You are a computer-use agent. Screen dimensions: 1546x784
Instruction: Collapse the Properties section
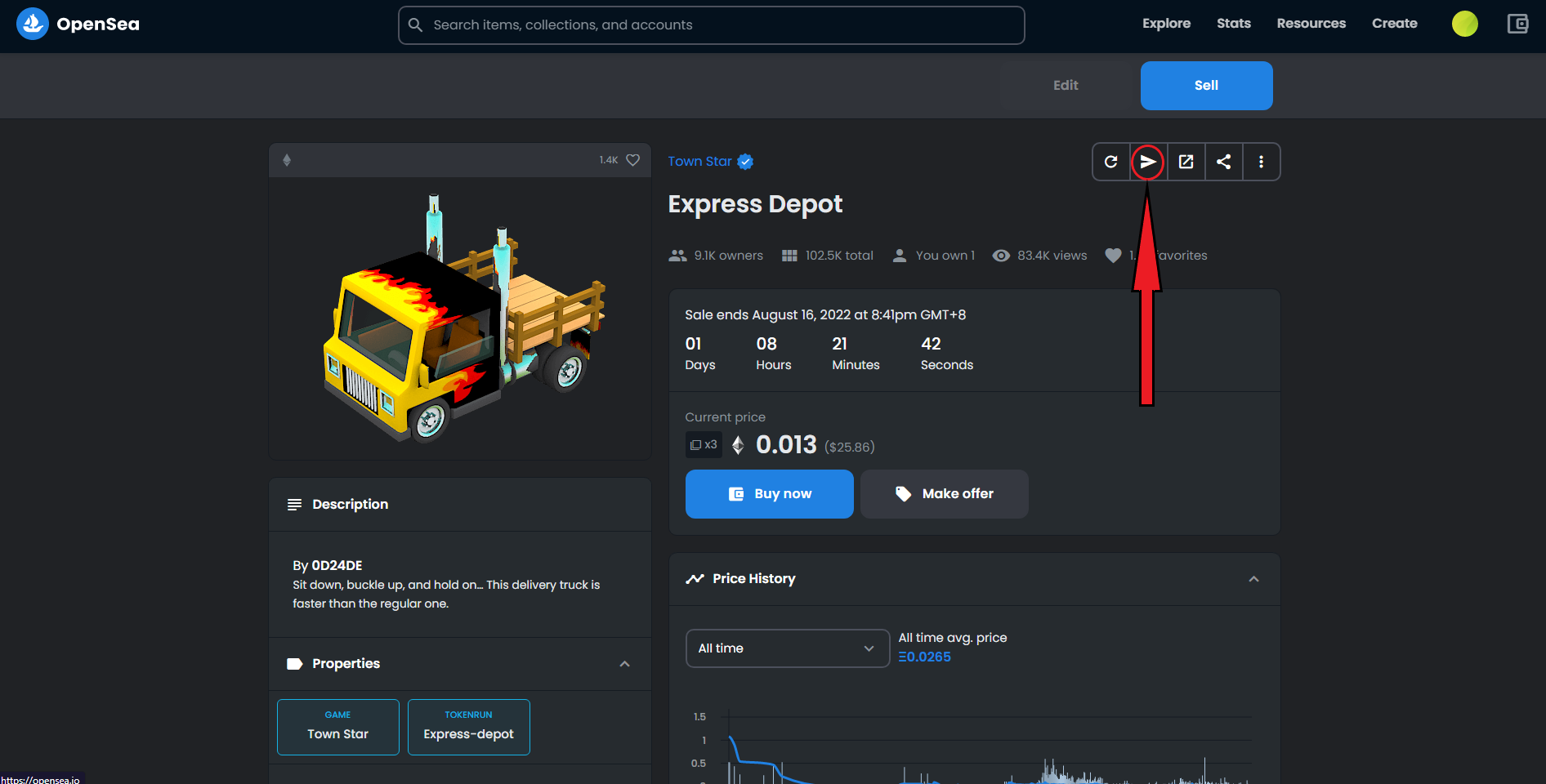625,664
